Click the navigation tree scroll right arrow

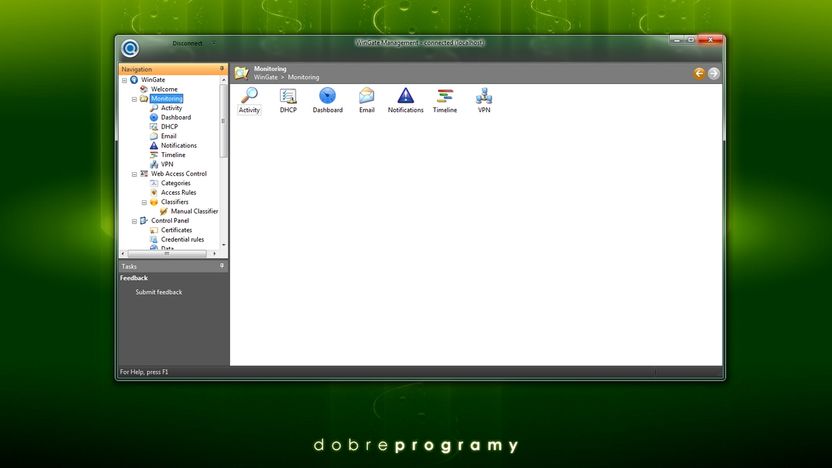click(214, 254)
